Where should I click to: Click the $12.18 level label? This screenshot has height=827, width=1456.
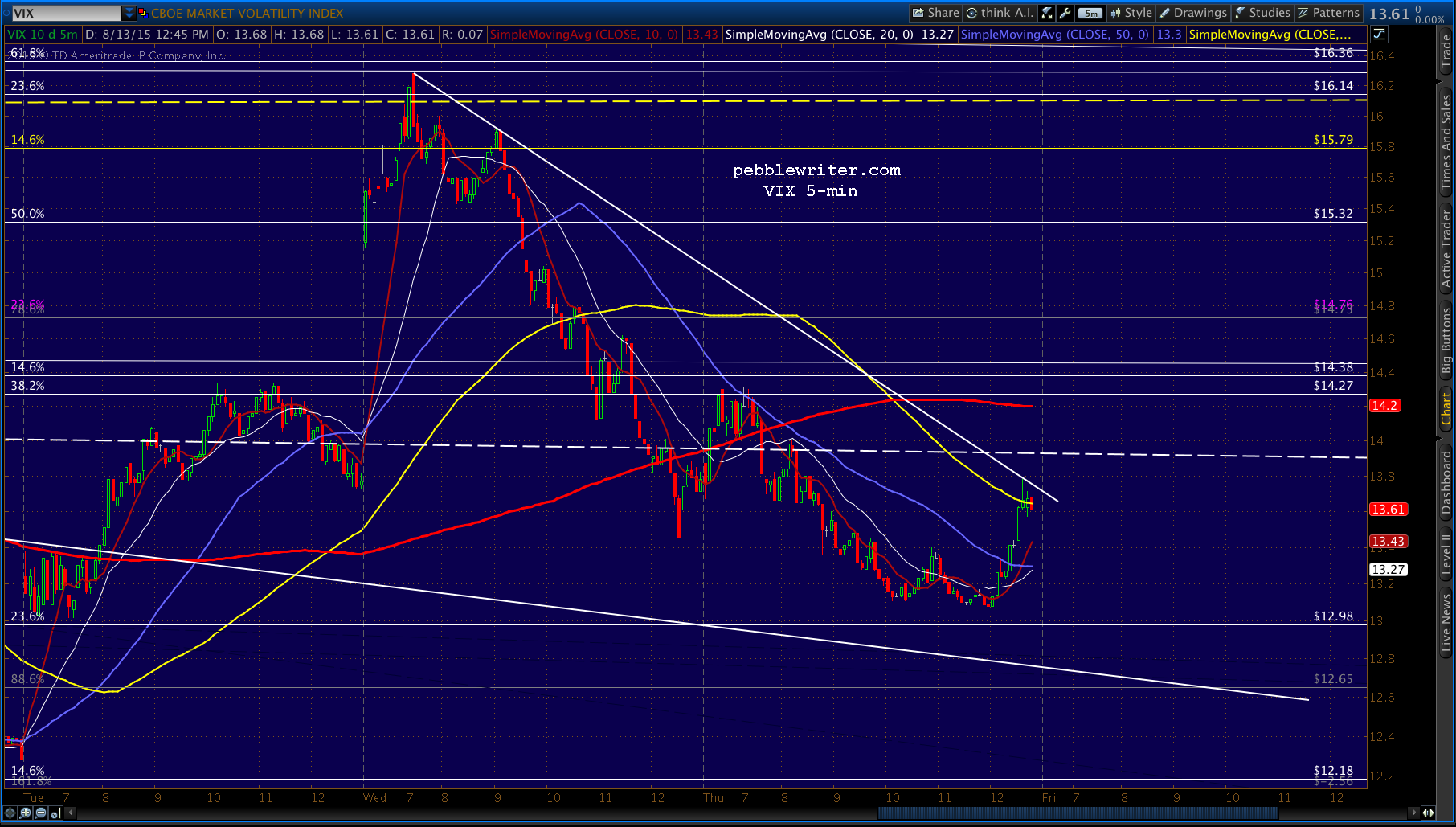(x=1333, y=771)
